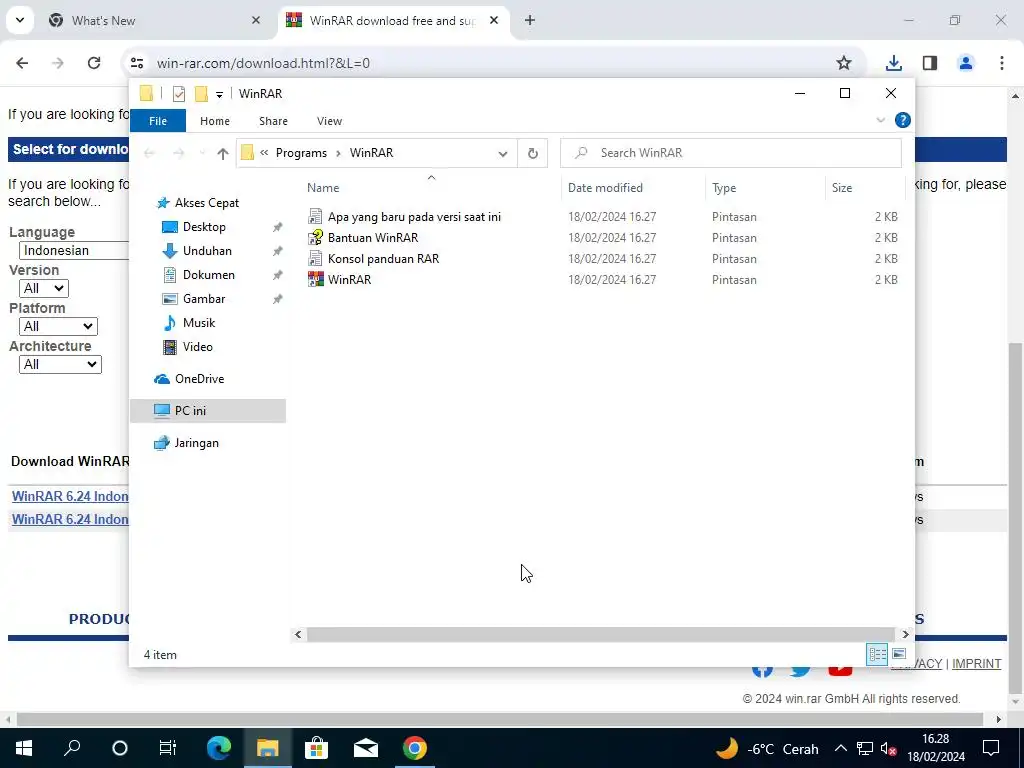Open Language Indonesian dropdown
1024x768 pixels.
[74, 250]
